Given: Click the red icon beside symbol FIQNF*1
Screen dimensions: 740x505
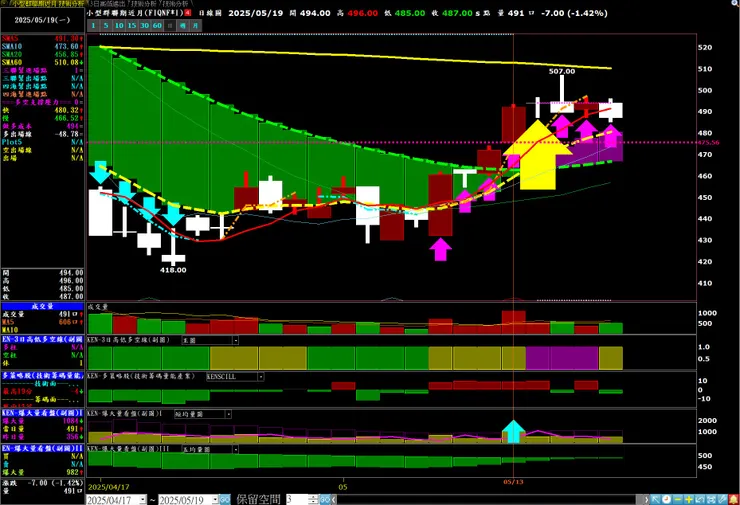Looking at the screenshot, I should tap(188, 13).
